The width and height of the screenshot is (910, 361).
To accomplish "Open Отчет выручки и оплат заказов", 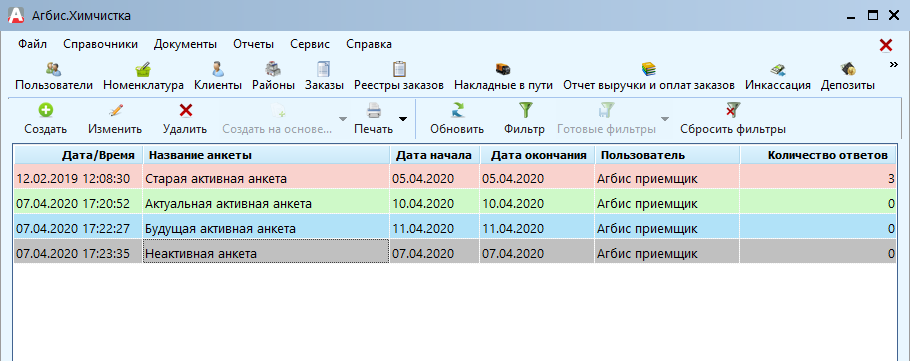I will 649,76.
